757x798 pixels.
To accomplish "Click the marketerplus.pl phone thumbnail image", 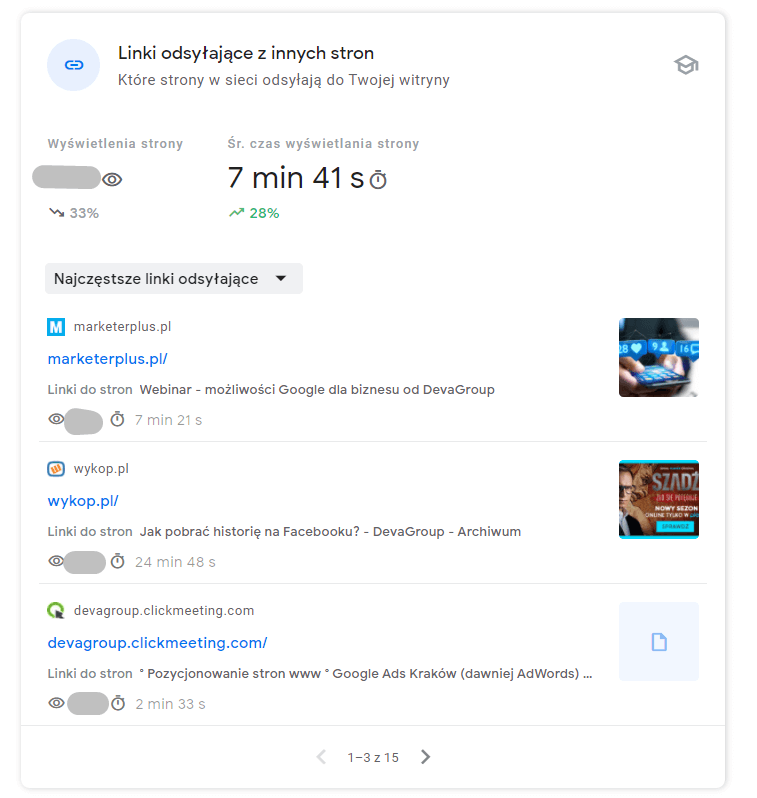I will (x=659, y=357).
